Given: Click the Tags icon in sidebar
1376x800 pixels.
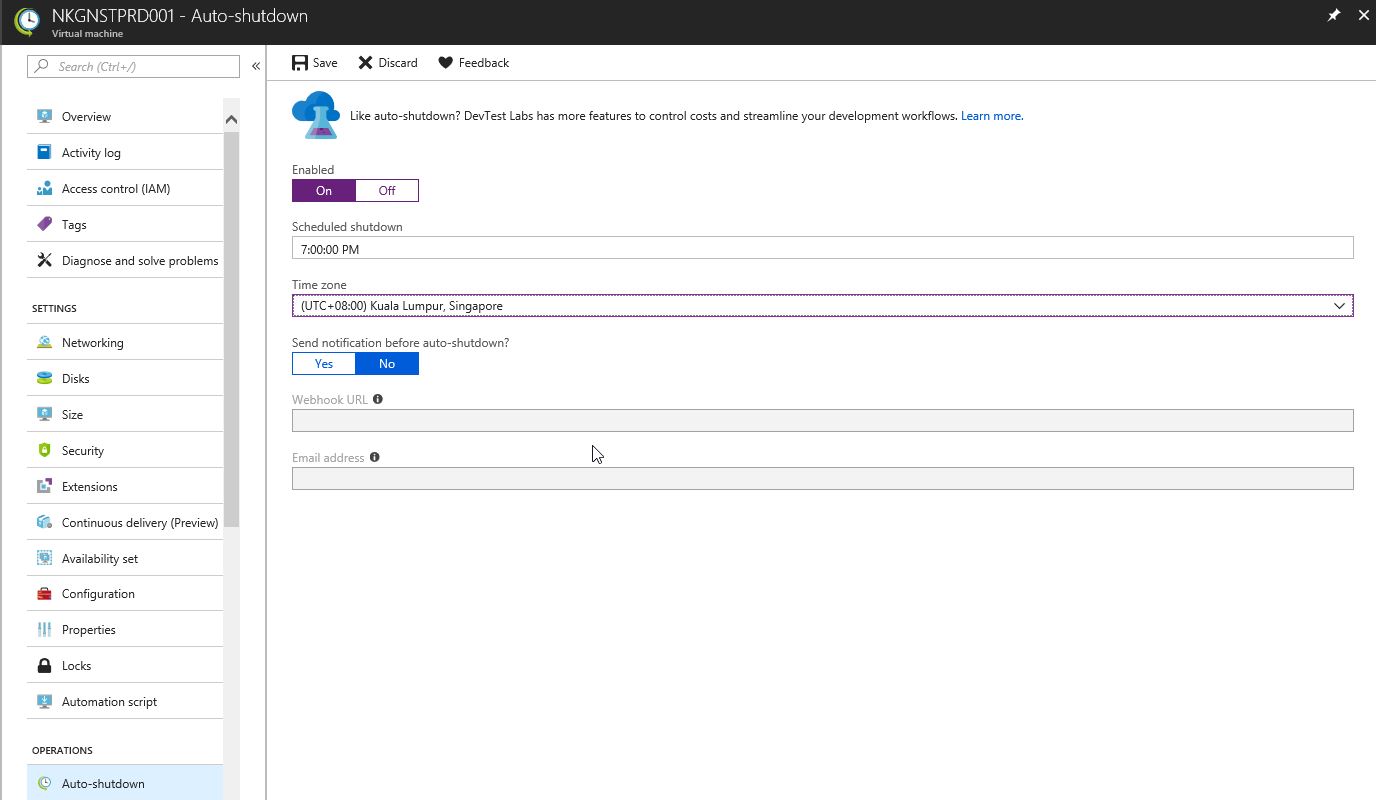Looking at the screenshot, I should [44, 224].
